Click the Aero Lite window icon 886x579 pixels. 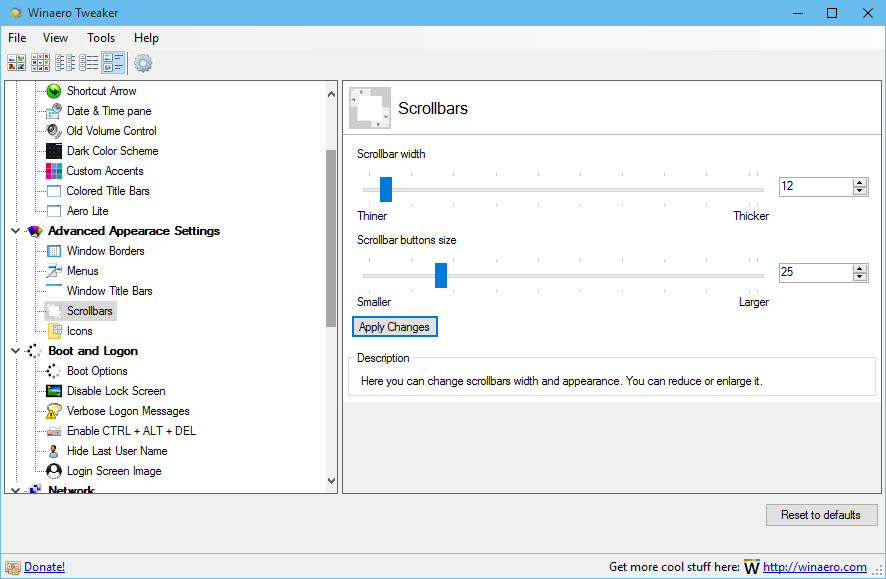click(54, 211)
